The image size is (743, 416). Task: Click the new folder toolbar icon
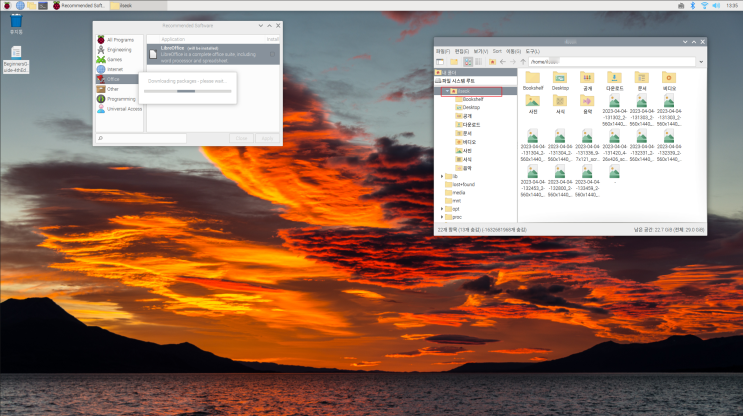pos(454,62)
